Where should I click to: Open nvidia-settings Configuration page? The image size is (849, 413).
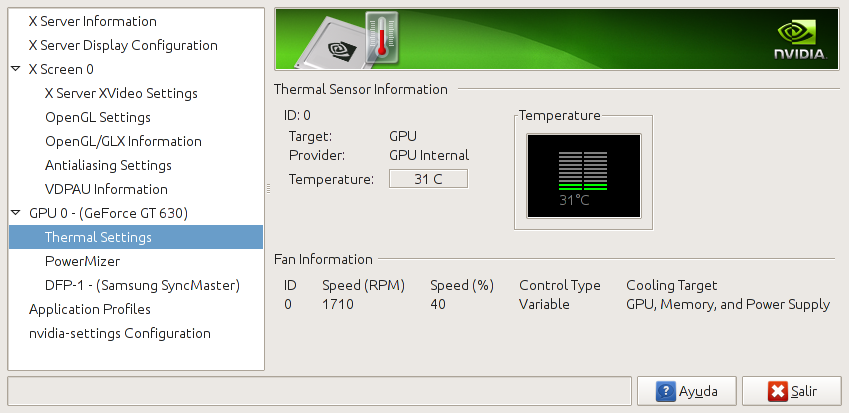click(x=119, y=333)
